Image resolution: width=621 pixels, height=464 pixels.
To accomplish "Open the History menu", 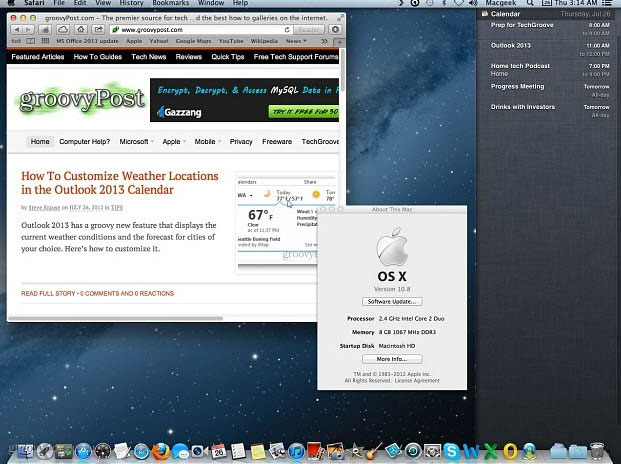I will (x=131, y=3).
